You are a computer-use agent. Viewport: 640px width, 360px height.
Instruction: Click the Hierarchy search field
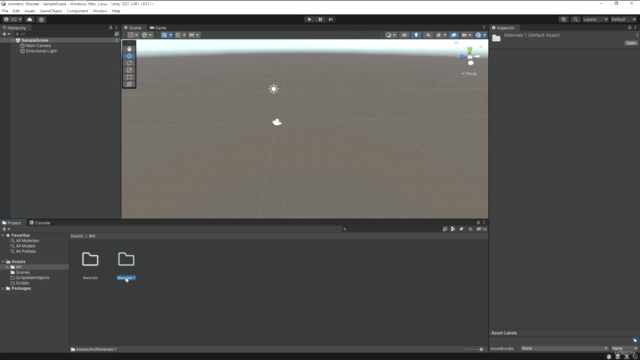tap(63, 34)
